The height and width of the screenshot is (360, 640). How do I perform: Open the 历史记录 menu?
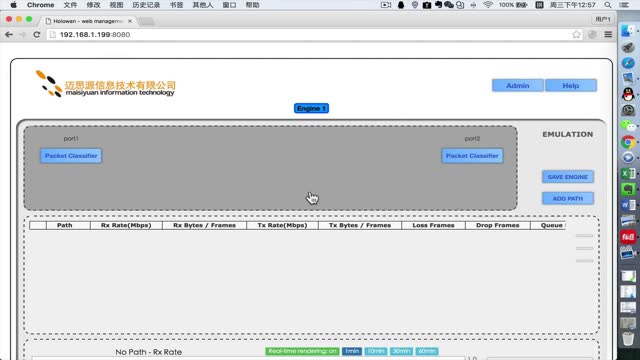click(146, 5)
